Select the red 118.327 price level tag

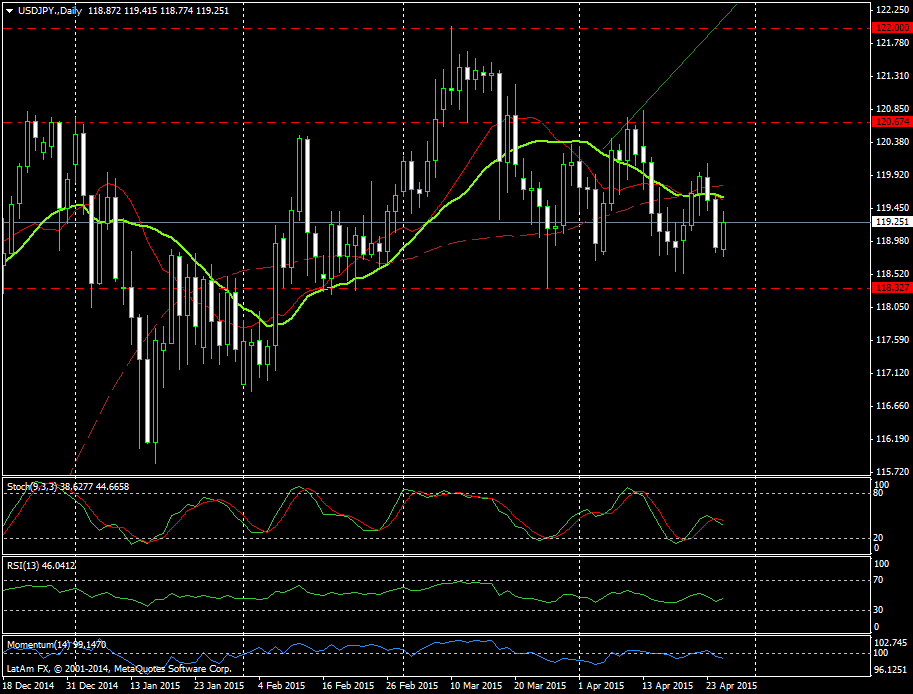click(x=890, y=288)
